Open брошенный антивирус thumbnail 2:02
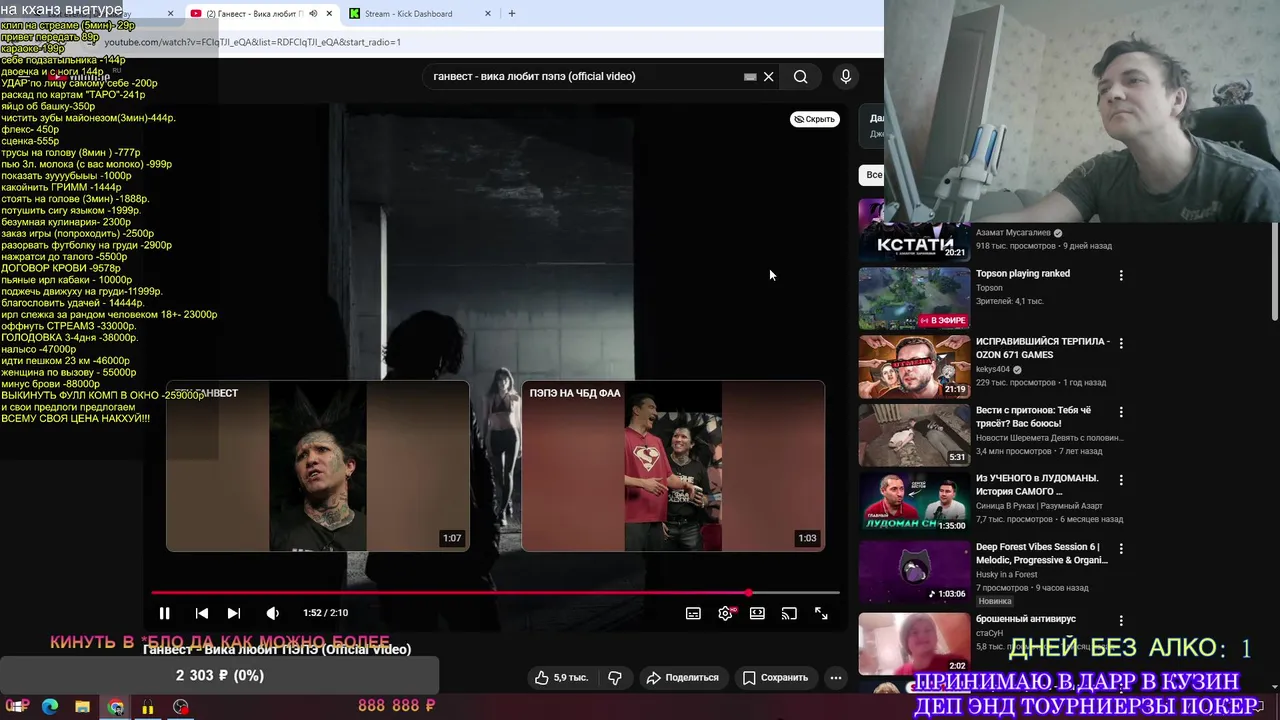 (x=914, y=642)
